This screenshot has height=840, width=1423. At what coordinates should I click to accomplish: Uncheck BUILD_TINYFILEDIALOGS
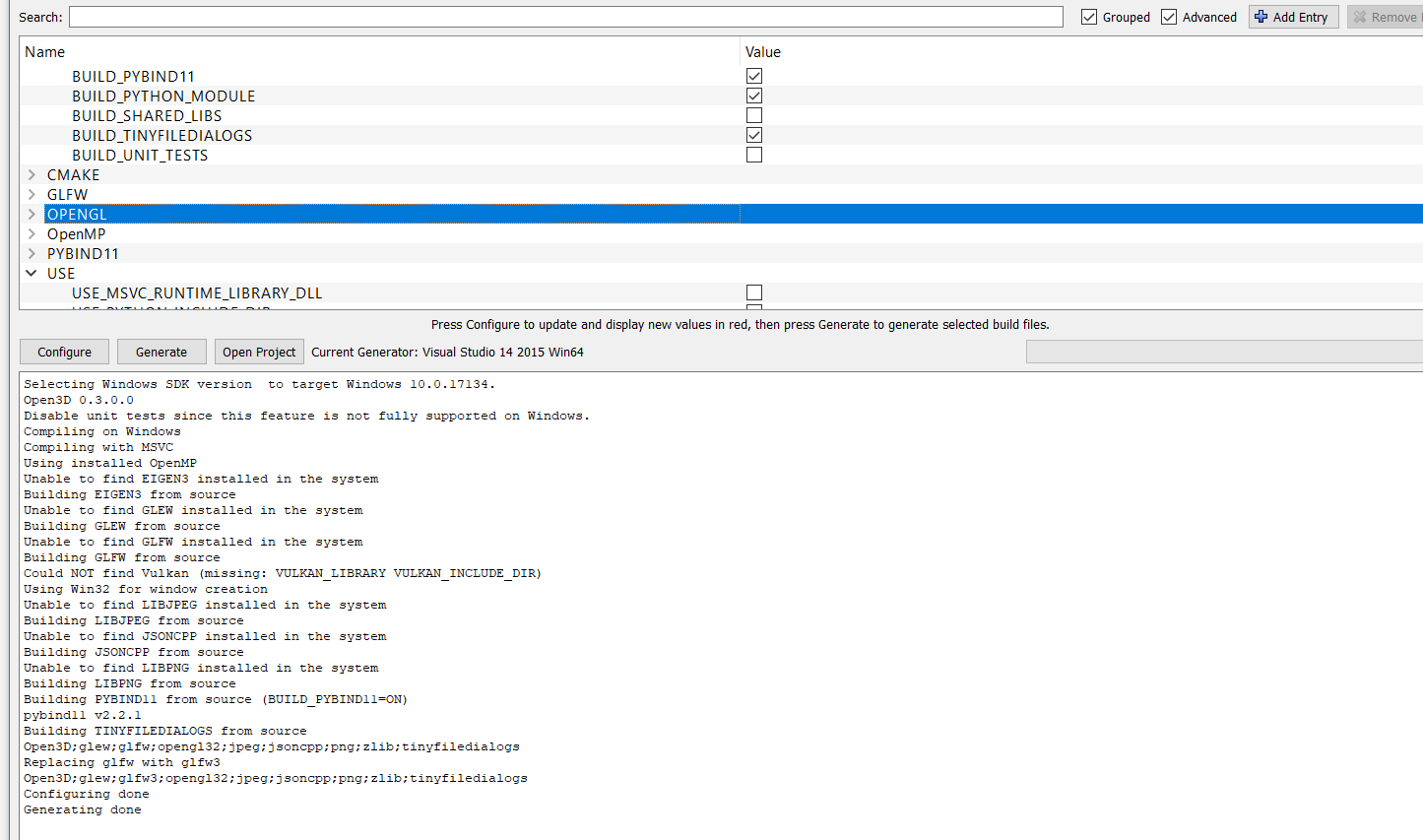(753, 135)
